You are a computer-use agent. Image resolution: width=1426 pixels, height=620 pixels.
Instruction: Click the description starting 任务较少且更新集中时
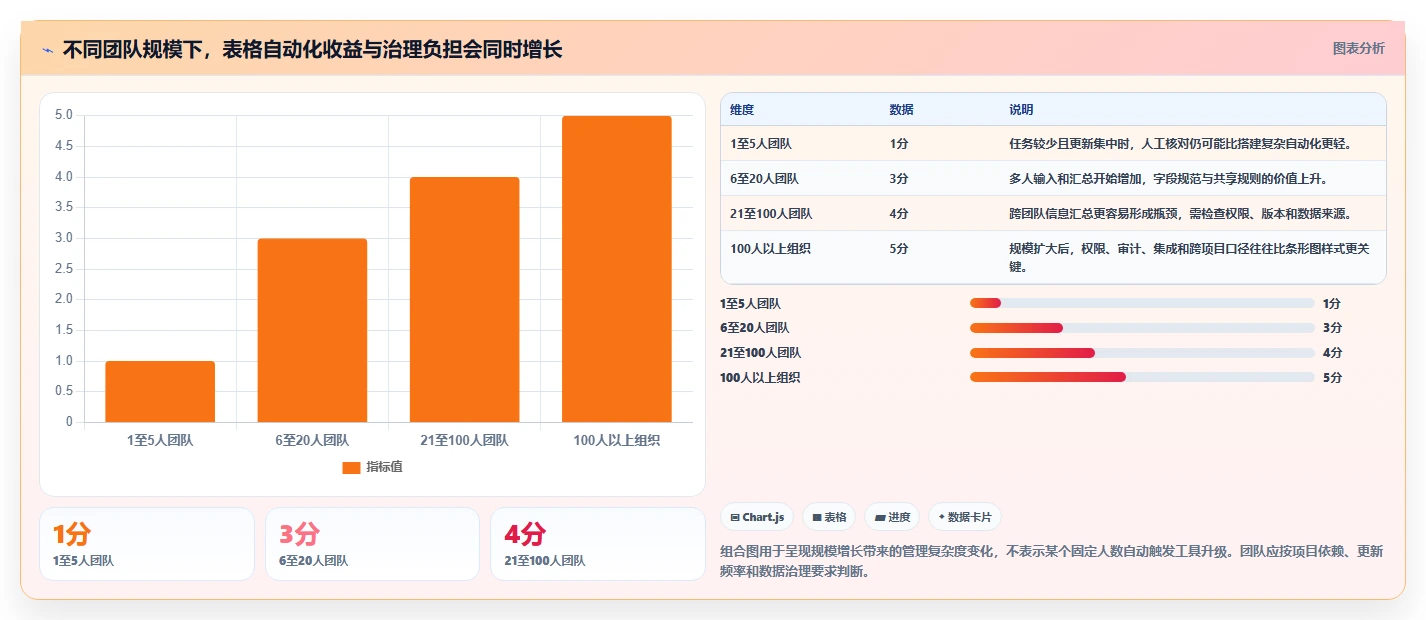[x=1180, y=143]
